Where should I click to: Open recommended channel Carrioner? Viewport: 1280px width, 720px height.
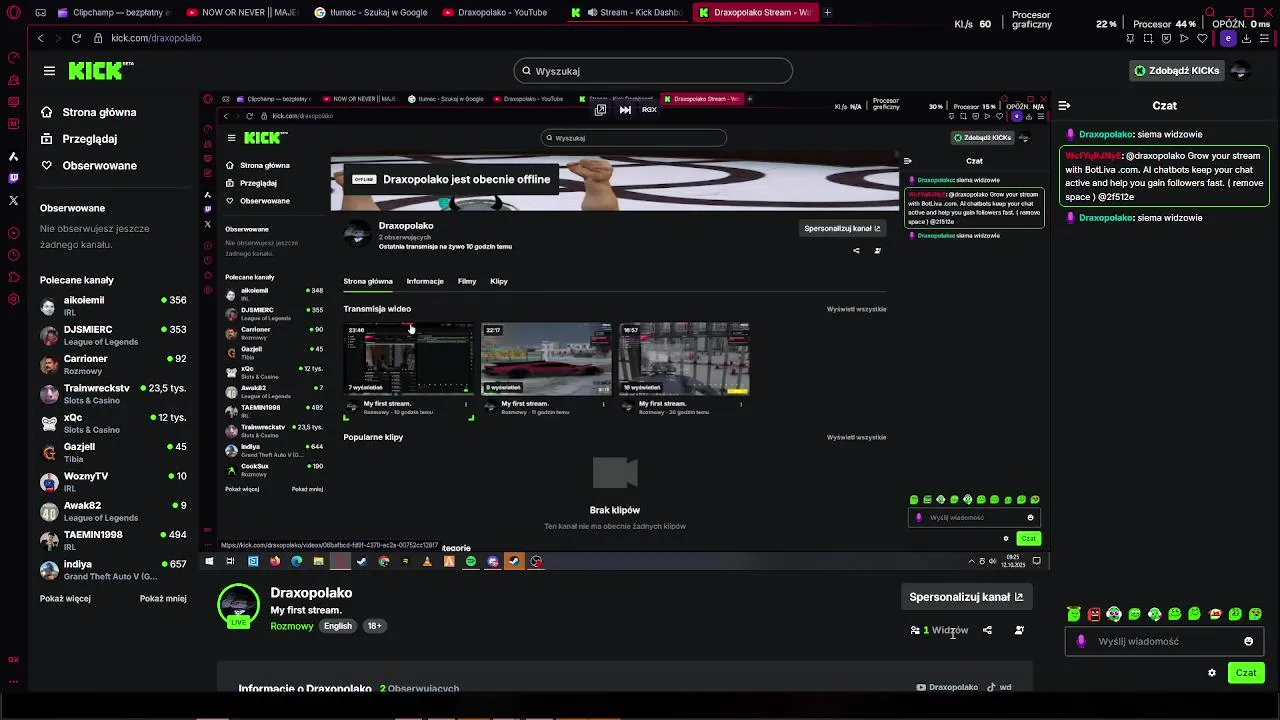click(113, 364)
